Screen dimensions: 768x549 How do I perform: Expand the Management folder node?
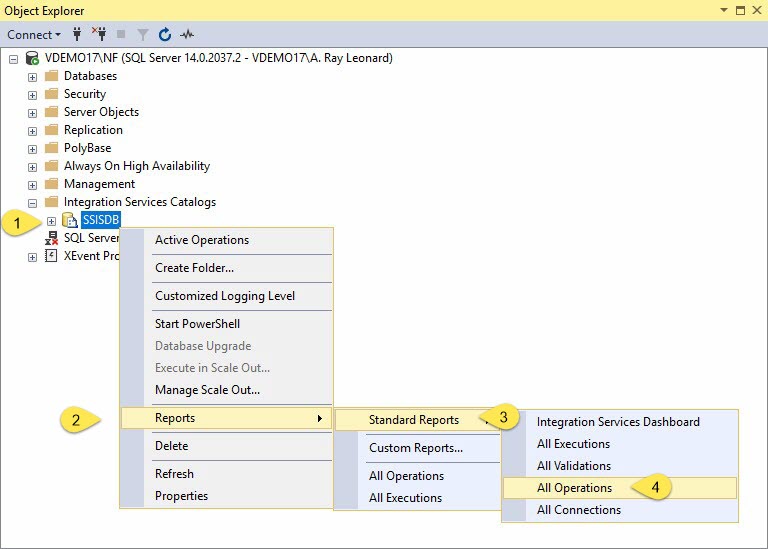point(32,185)
